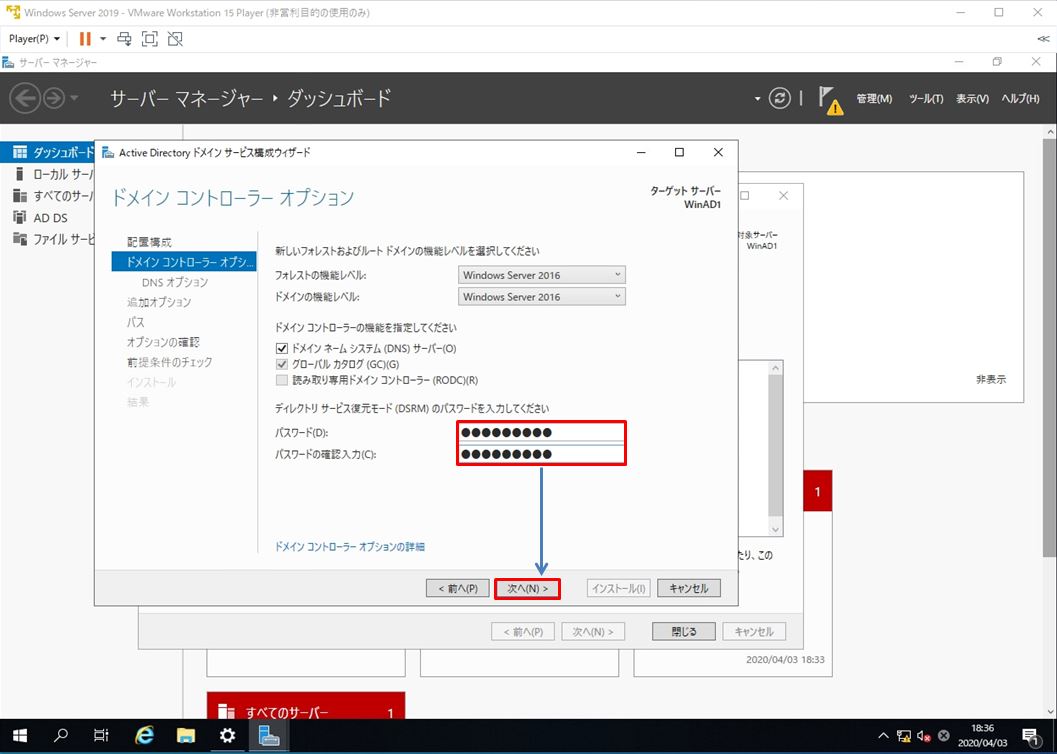Expand the フォレストの機能レベル dropdown
Image resolution: width=1057 pixels, height=754 pixels.
(x=542, y=275)
